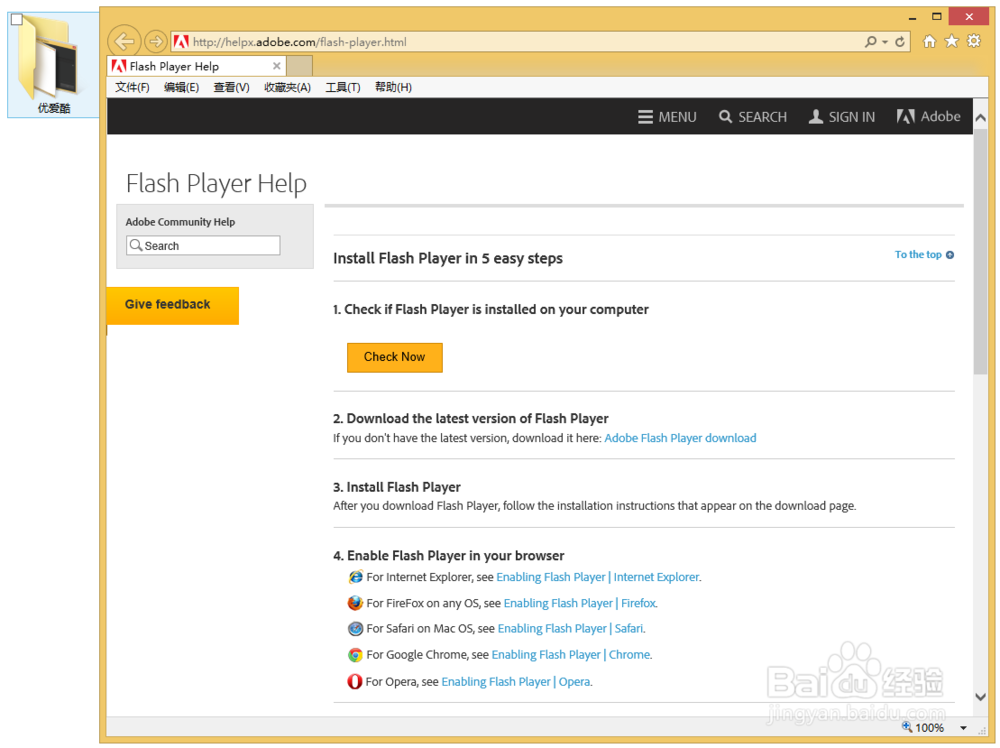The image size is (1000, 748).
Task: Click the Check Now button
Action: [x=394, y=357]
